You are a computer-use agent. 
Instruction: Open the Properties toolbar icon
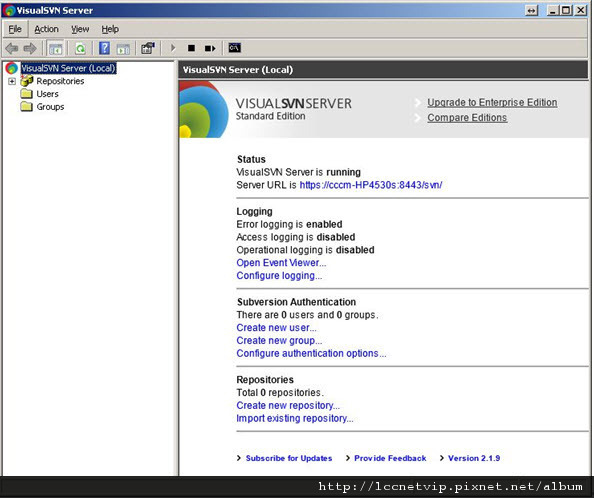148,48
